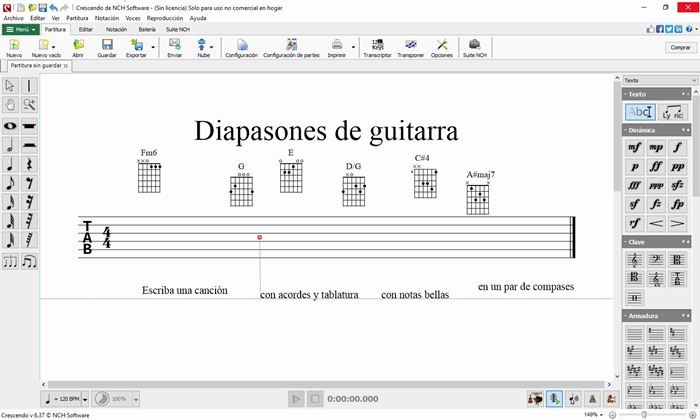Screen dimensions: 700x420
Task: Insert decrescendo hairpin symbol
Action: 677,223
